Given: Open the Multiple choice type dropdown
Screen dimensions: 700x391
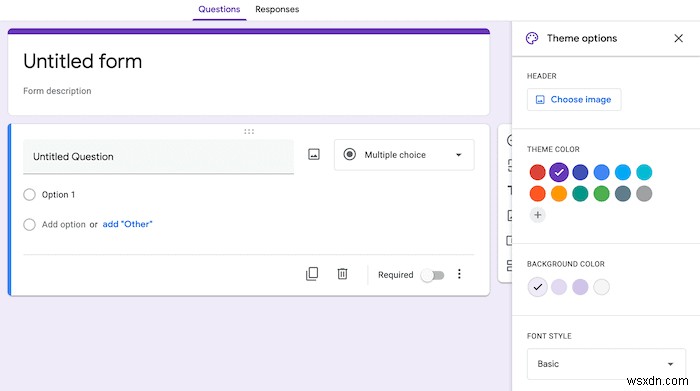Looking at the screenshot, I should click(x=404, y=155).
